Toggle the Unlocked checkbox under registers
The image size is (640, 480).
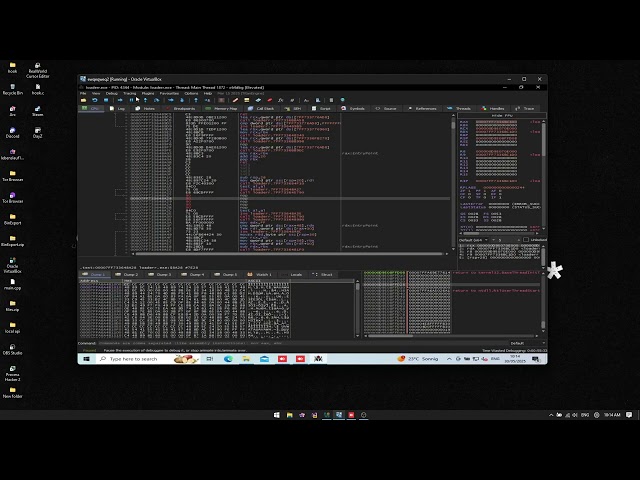coord(526,240)
